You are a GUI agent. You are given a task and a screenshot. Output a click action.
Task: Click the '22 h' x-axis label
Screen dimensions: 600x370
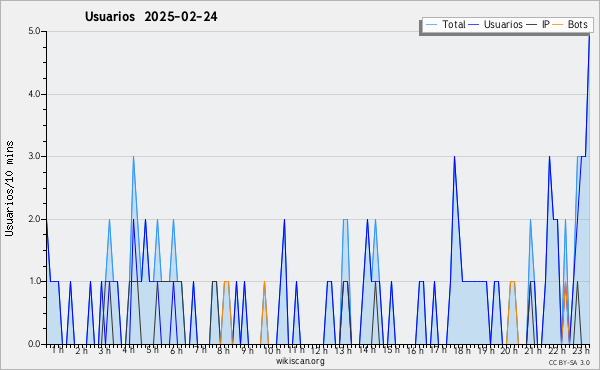click(557, 351)
